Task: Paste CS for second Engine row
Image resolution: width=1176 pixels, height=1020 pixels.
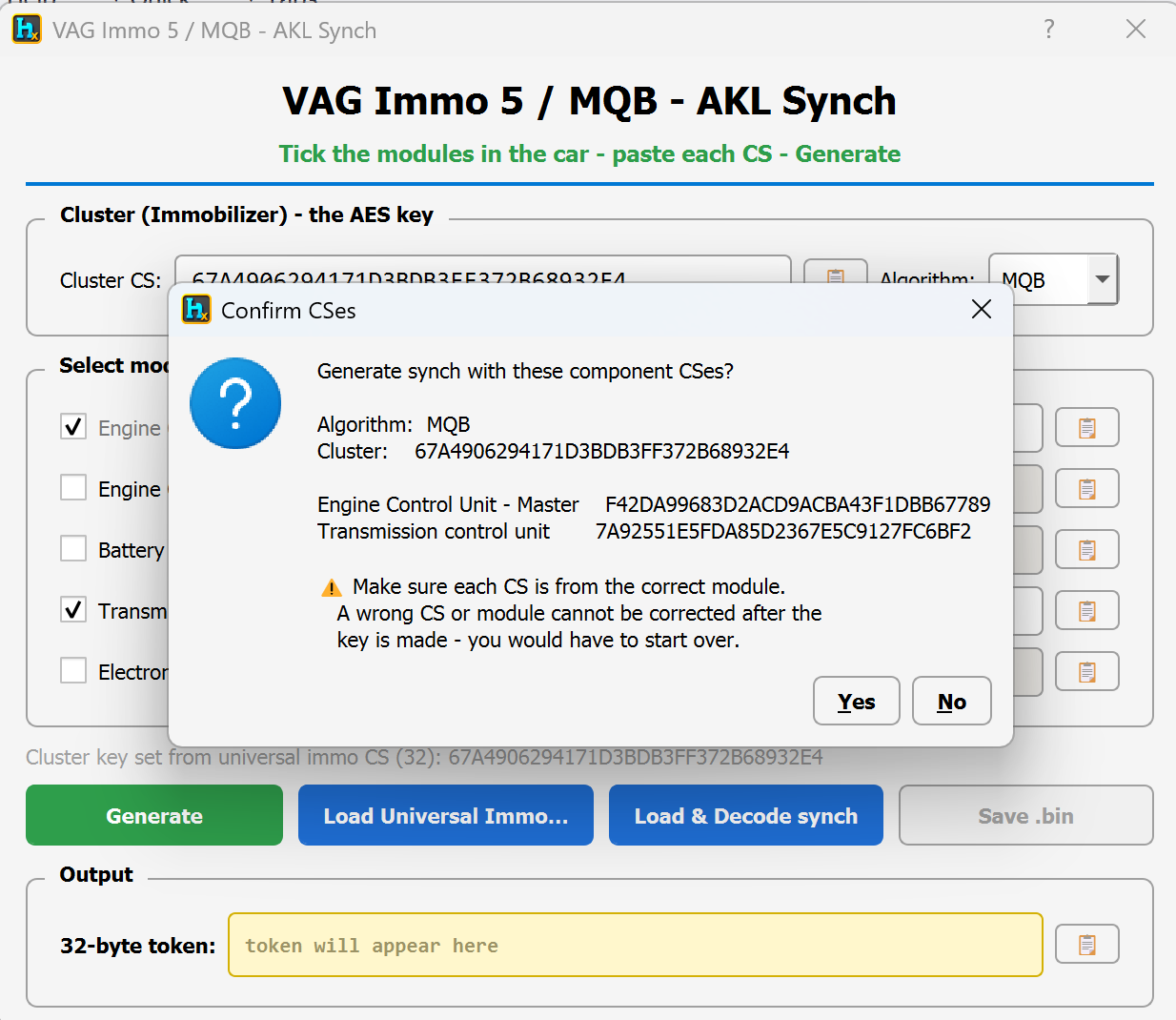Action: click(1086, 489)
